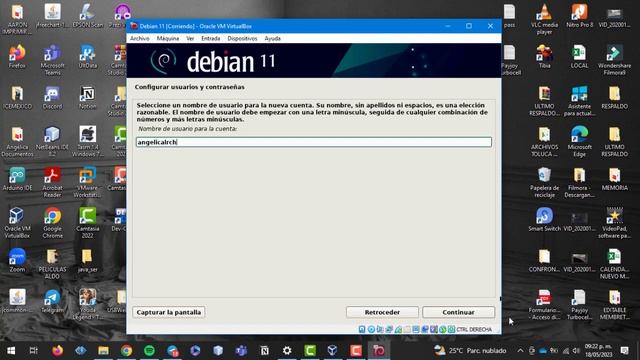Open the Ver menu

tap(190, 38)
